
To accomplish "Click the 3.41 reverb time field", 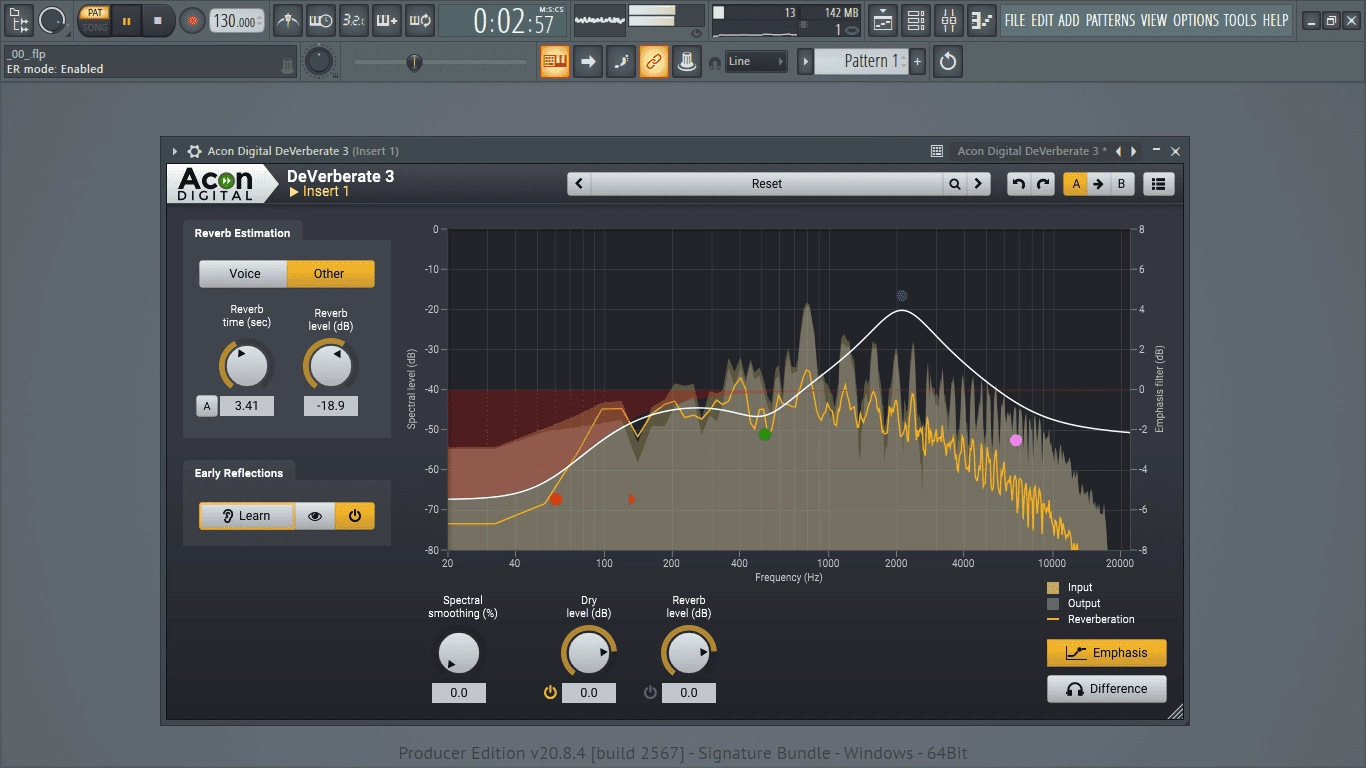I will (x=246, y=406).
